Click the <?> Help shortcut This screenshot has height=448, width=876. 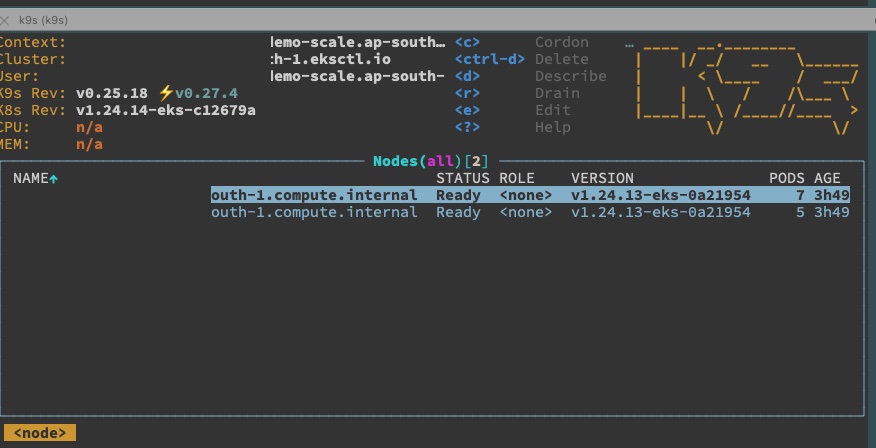[513, 127]
